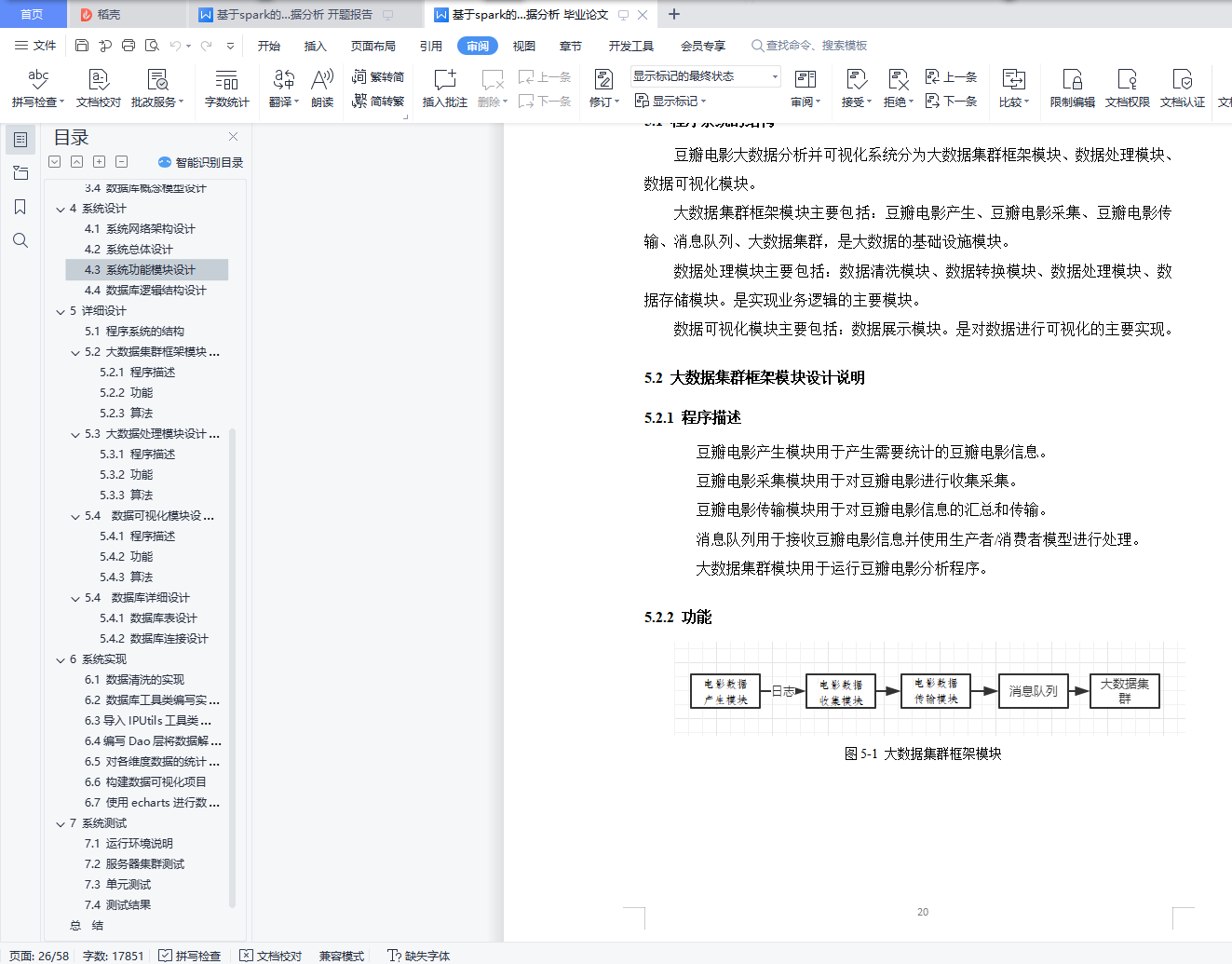This screenshot has height=964, width=1232.
Task: Convert text with 简转繁
Action: click(x=378, y=101)
